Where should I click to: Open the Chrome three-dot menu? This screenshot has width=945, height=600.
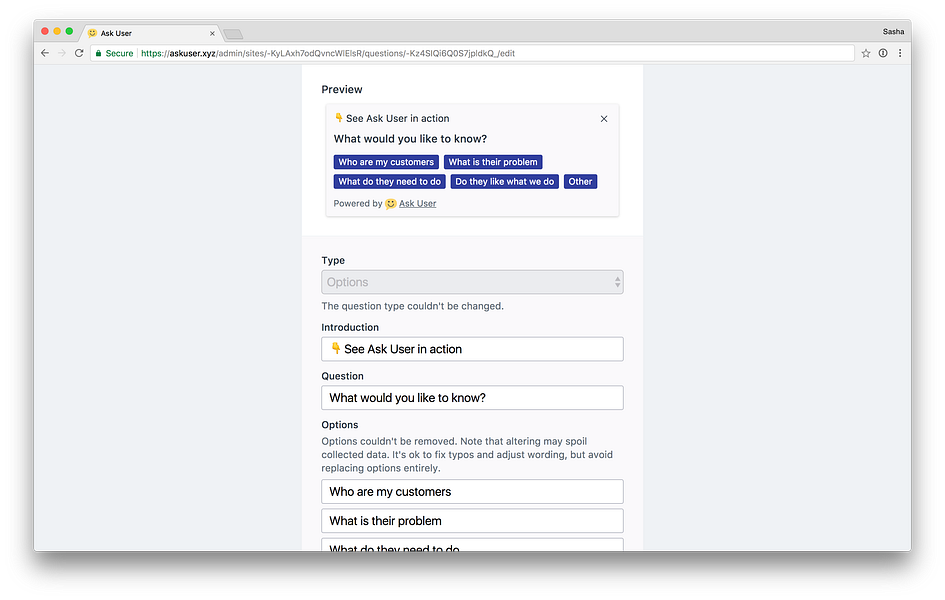[x=900, y=53]
